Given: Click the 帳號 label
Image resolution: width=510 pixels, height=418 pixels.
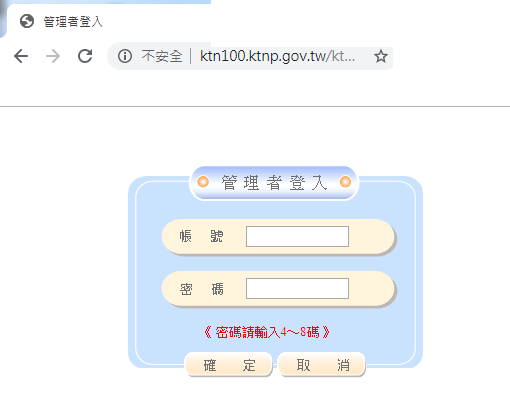Looking at the screenshot, I should point(201,237).
